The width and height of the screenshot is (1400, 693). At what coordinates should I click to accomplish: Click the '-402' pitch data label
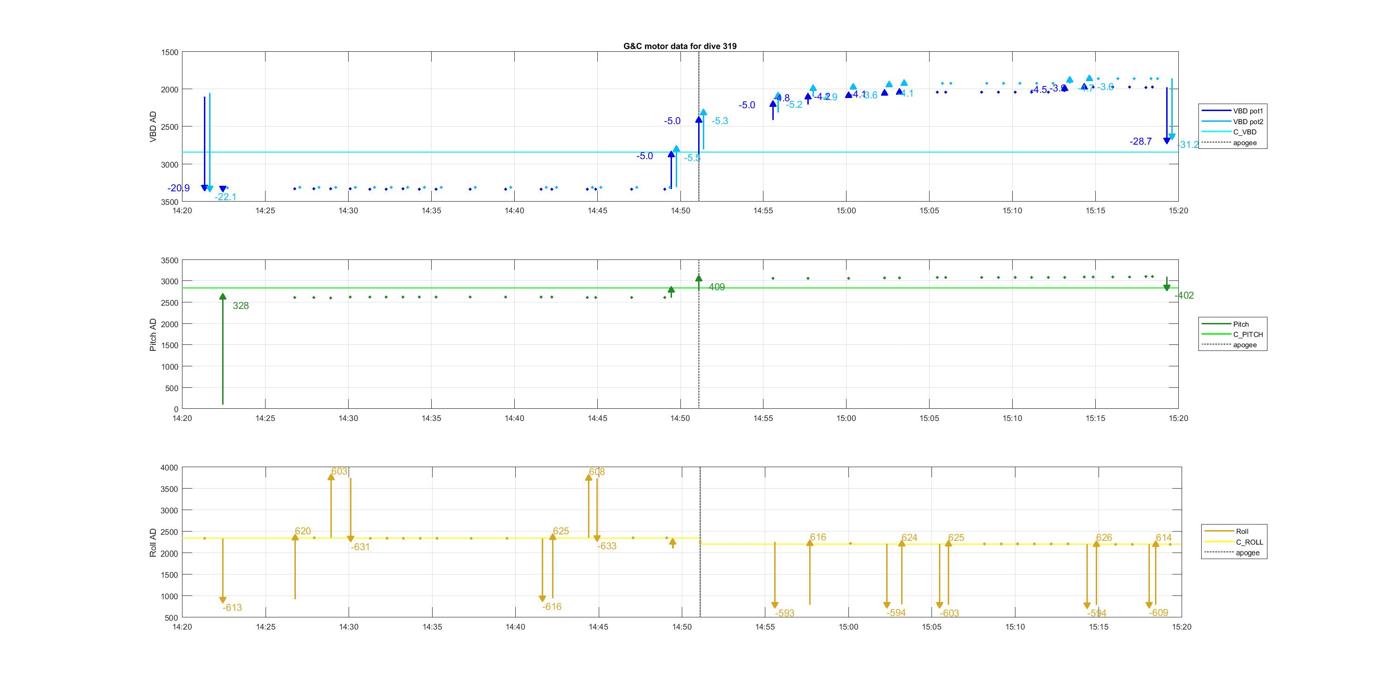[x=1184, y=296]
